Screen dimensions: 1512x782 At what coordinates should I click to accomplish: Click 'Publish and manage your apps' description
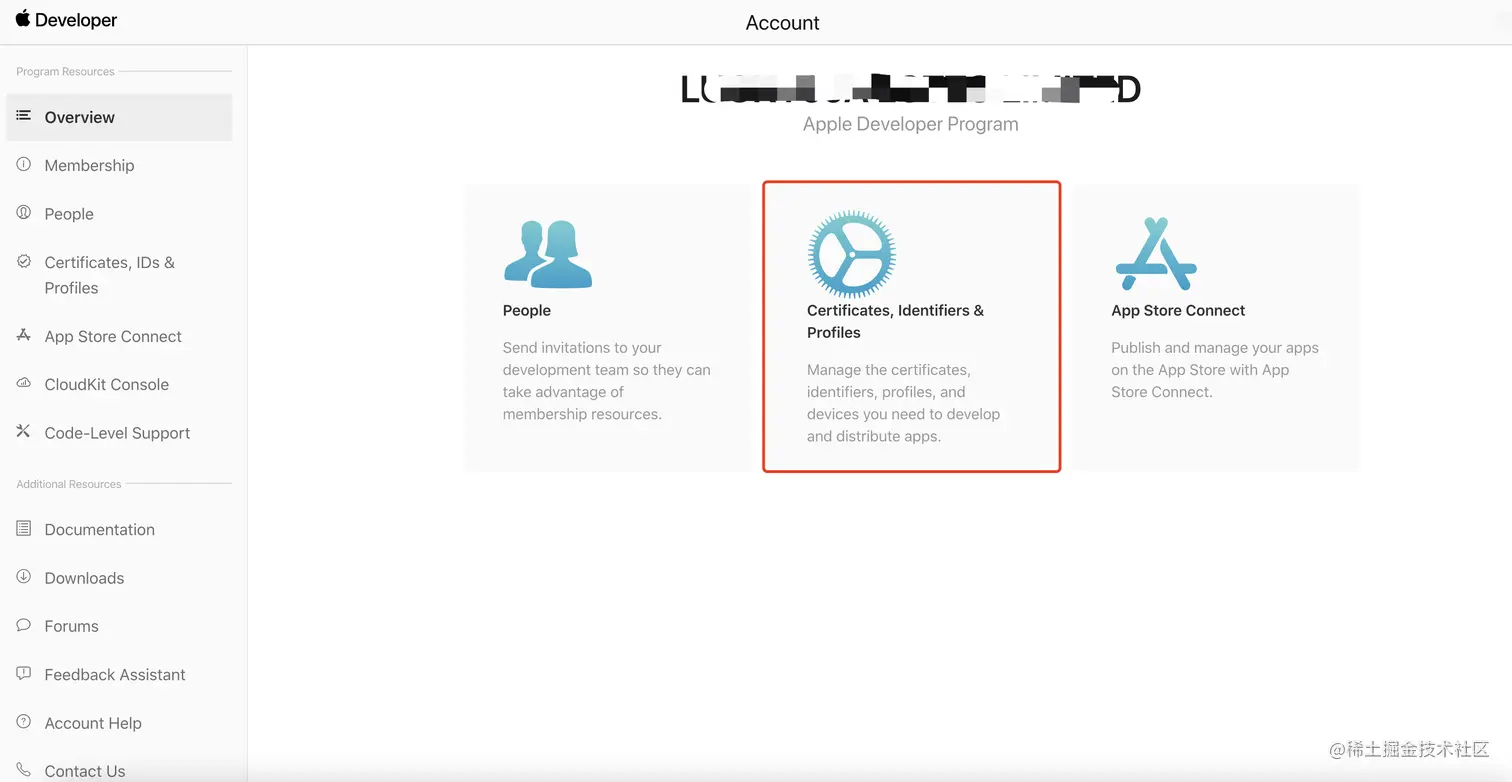click(x=1215, y=370)
